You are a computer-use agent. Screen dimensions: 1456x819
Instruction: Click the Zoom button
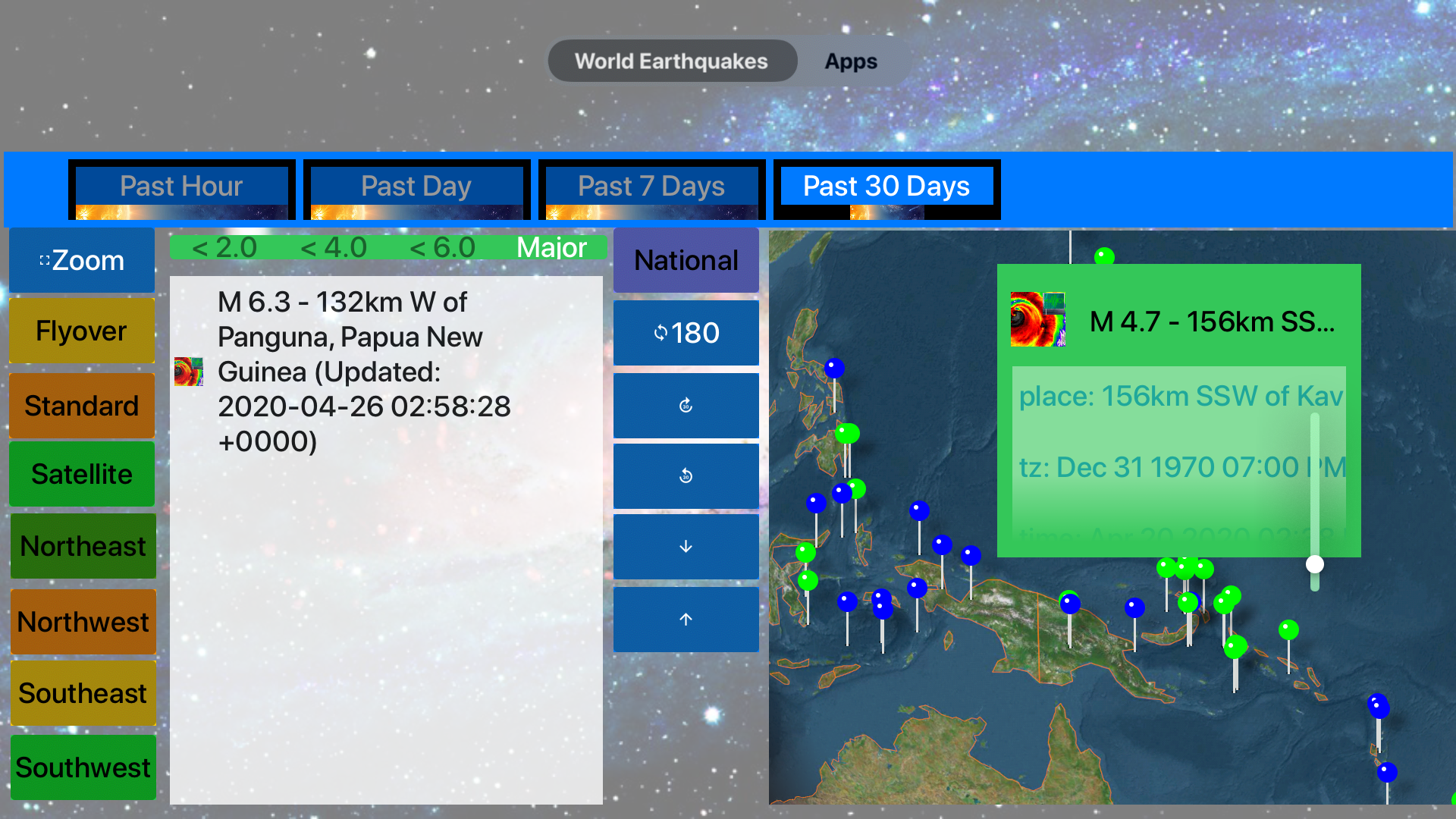[82, 260]
